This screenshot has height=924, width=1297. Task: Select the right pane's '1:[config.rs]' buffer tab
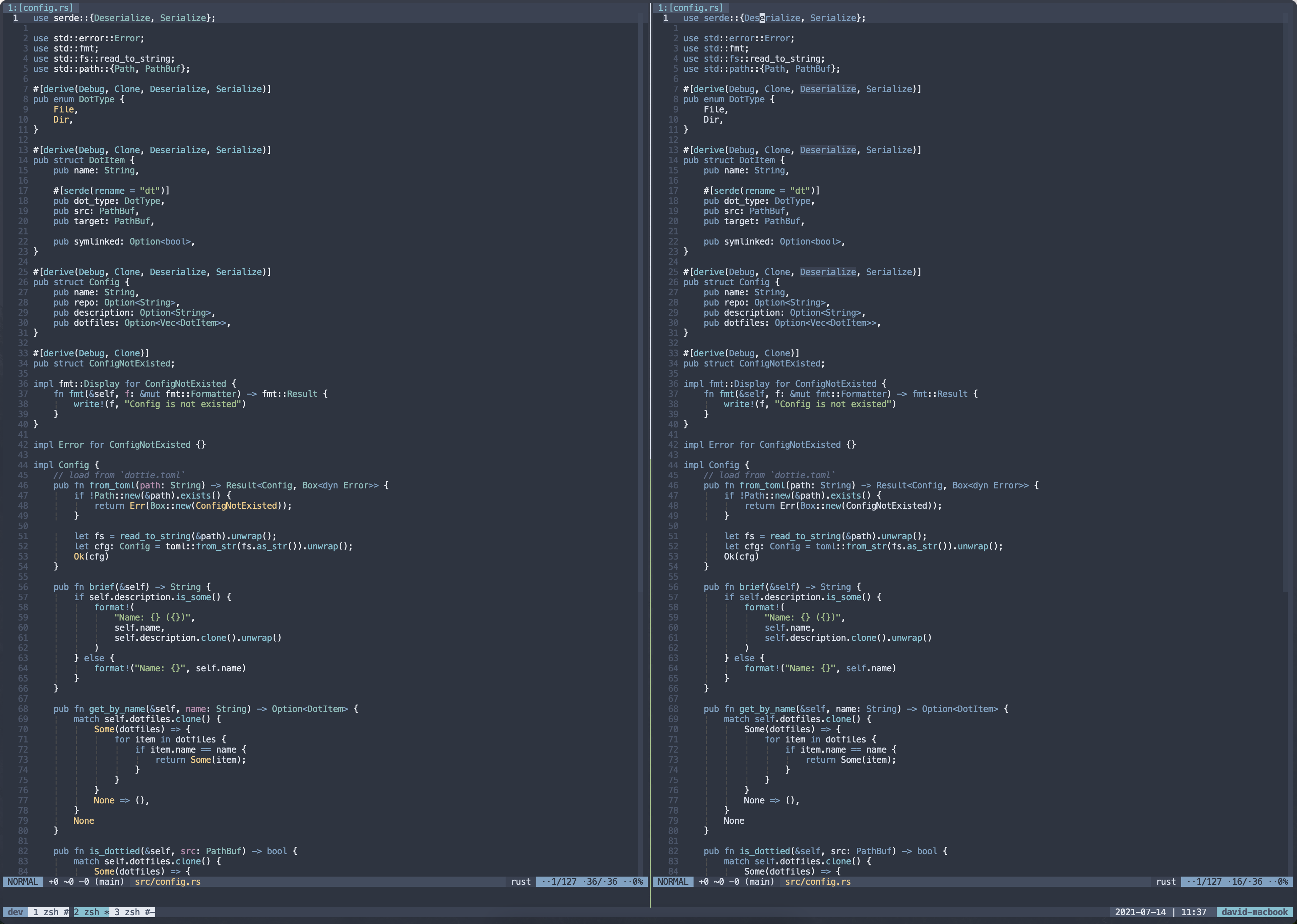[x=690, y=7]
